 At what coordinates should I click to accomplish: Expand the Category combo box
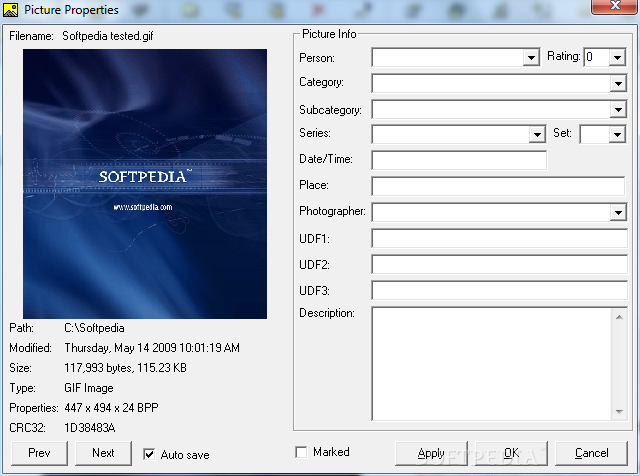pyautogui.click(x=618, y=83)
